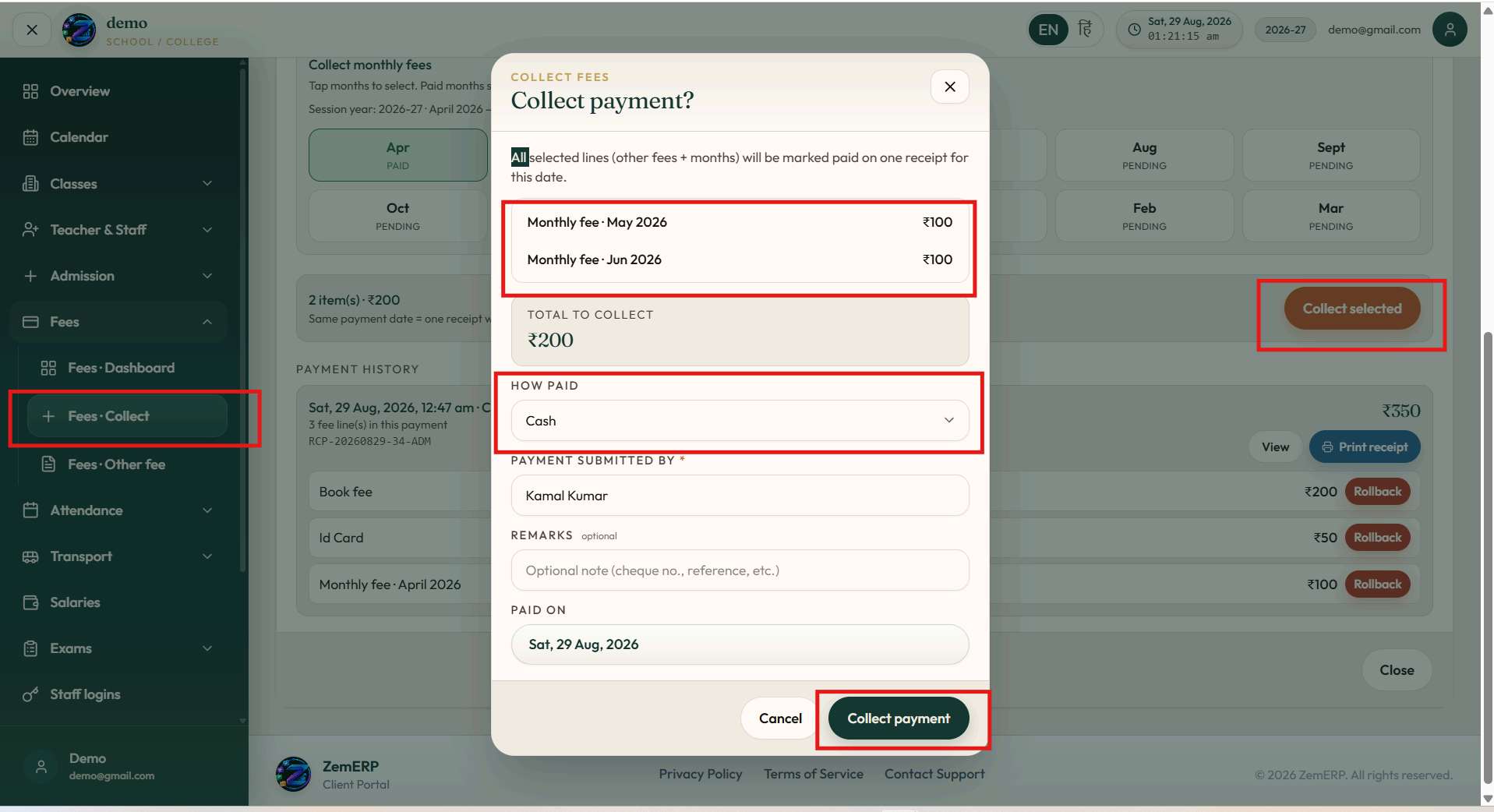Expand the Exams menu chevron
1494x812 pixels.
click(x=207, y=648)
